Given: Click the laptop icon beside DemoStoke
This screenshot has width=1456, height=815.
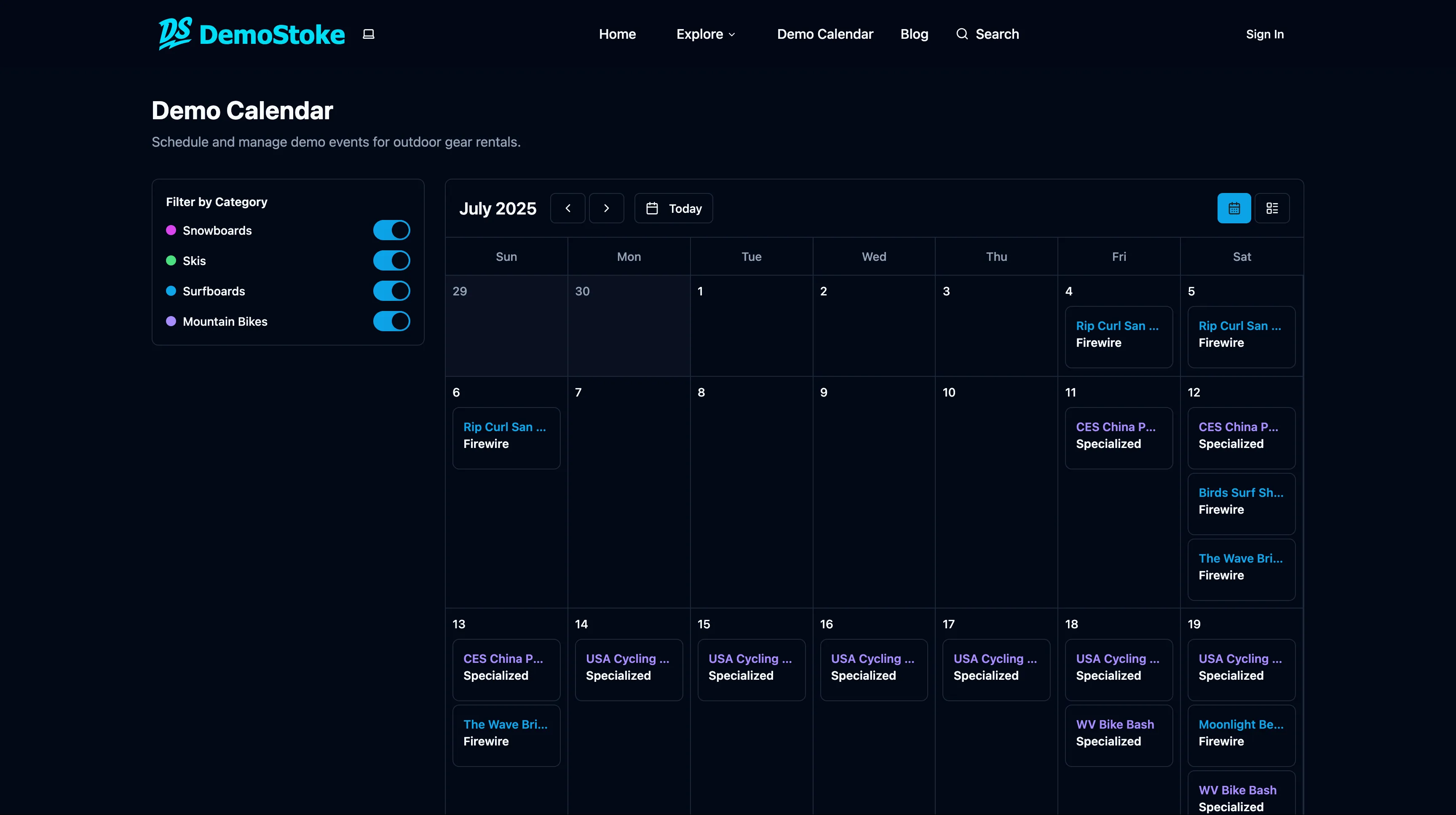Looking at the screenshot, I should click(x=369, y=35).
